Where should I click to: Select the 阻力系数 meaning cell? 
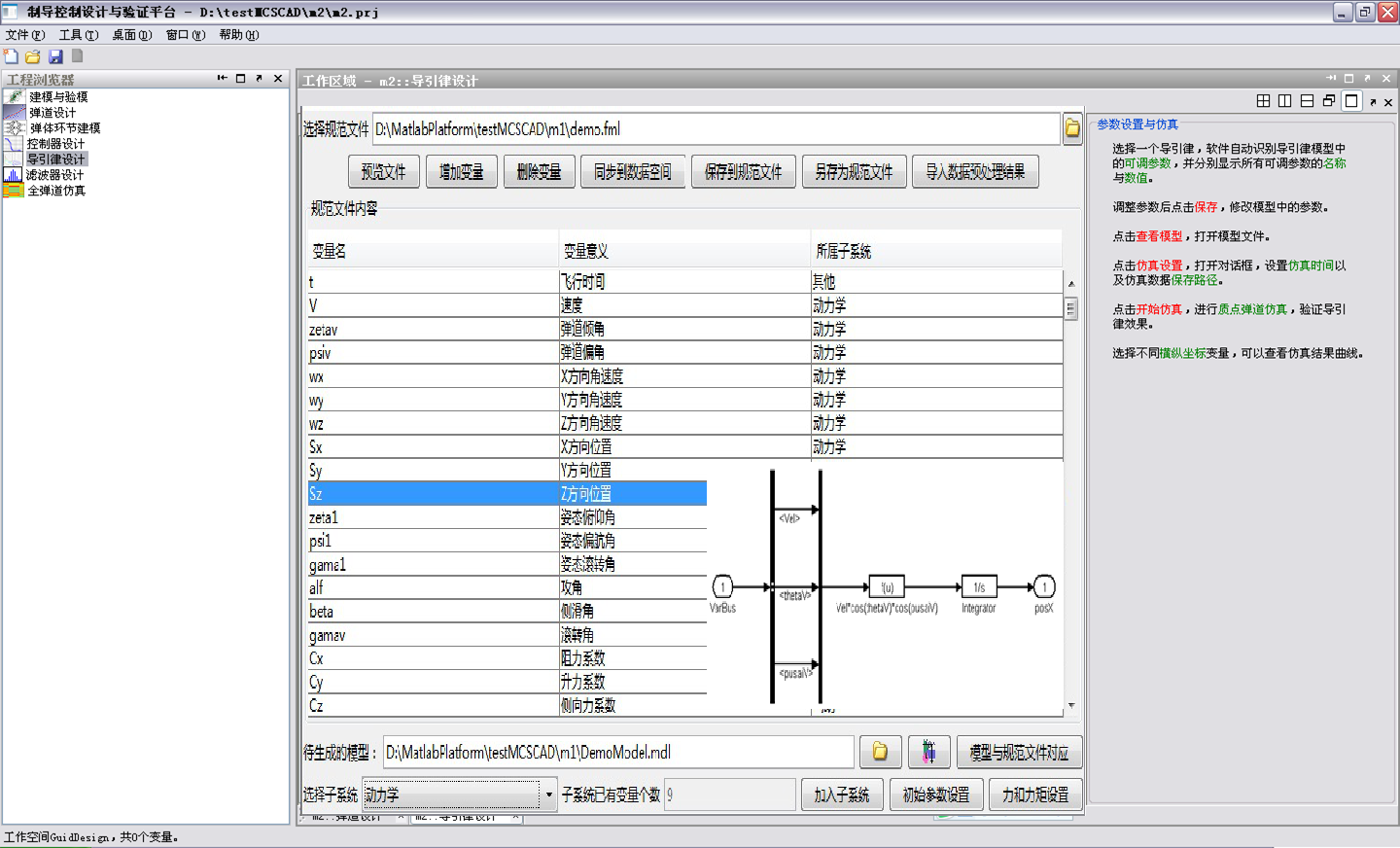[x=633, y=658]
